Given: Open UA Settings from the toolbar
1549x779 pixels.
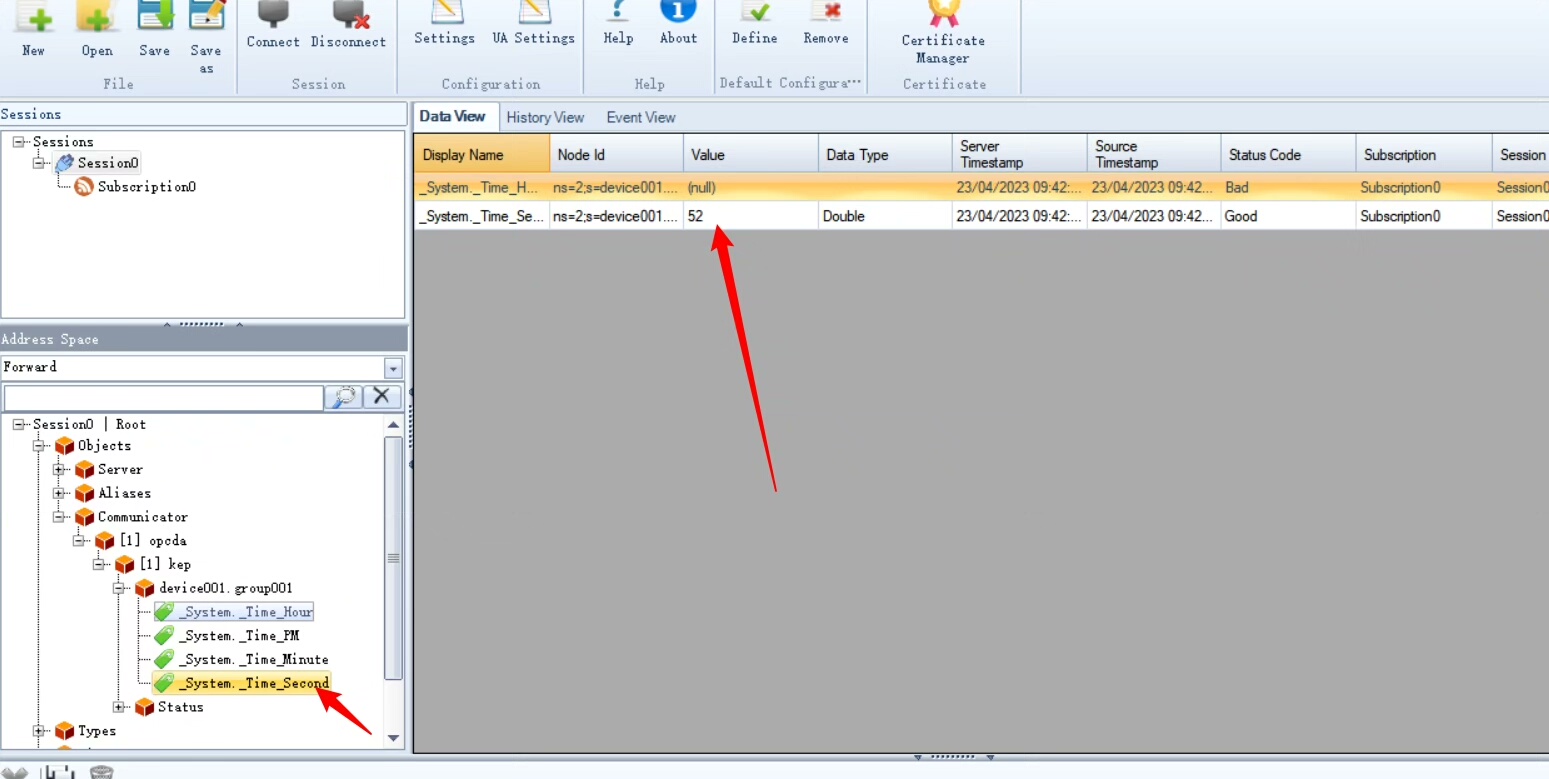Looking at the screenshot, I should click(x=534, y=11).
